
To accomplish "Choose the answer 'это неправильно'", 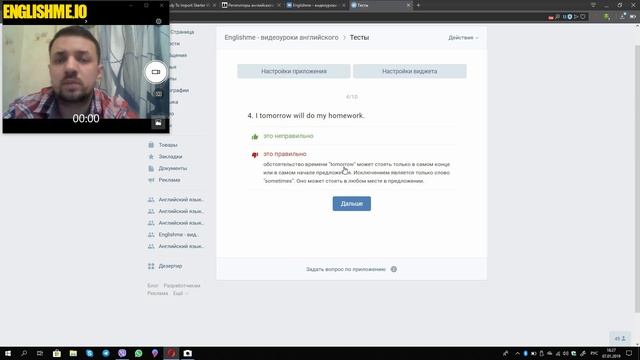I will (x=288, y=136).
